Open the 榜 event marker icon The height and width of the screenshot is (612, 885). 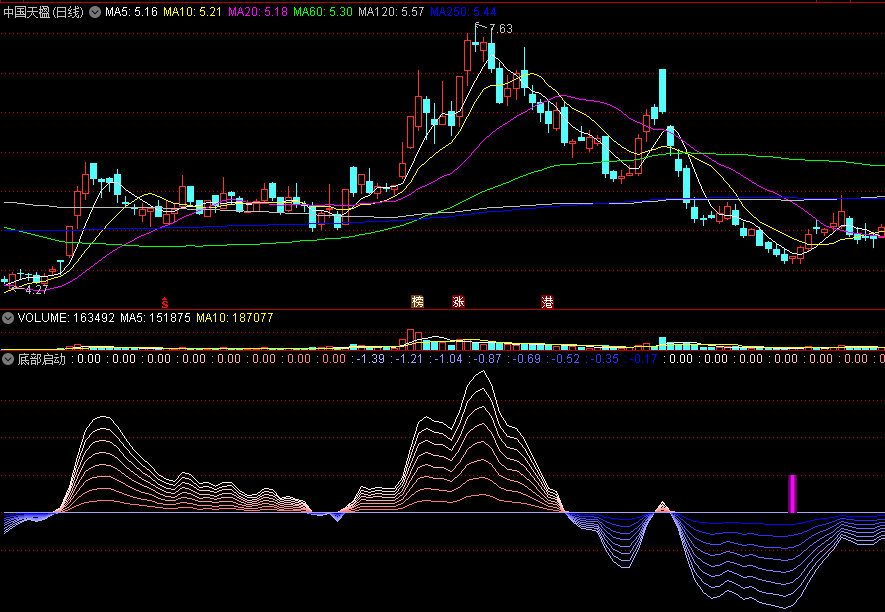(x=418, y=302)
